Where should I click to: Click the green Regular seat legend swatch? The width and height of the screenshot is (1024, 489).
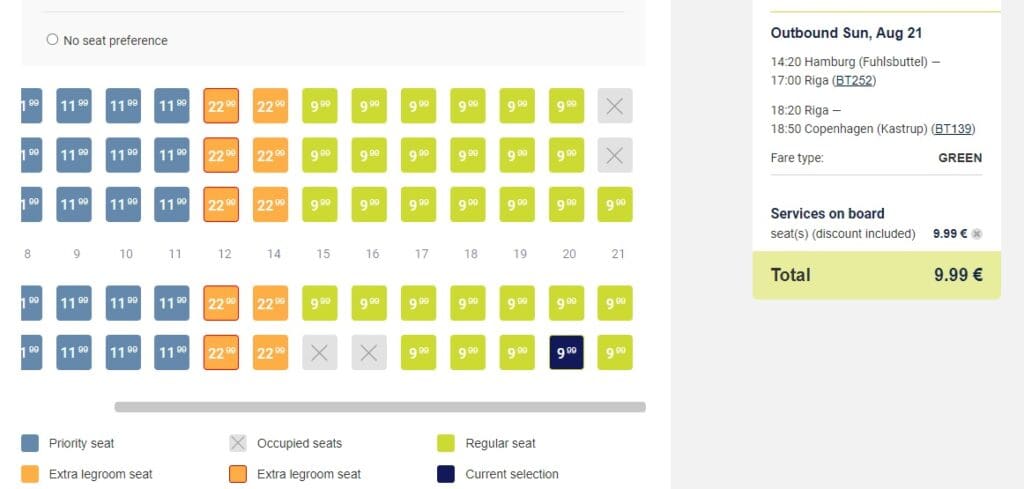tap(447, 443)
